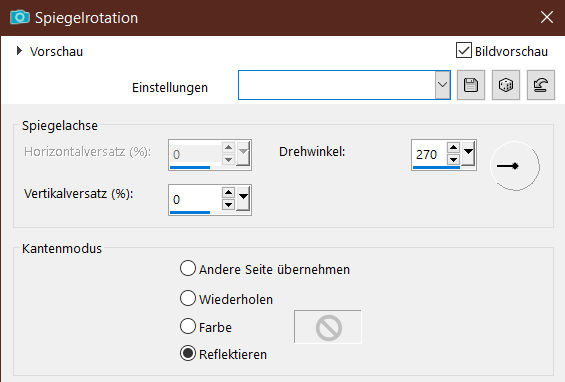Decrease Drehwinkel value with down arrow

coord(453,159)
